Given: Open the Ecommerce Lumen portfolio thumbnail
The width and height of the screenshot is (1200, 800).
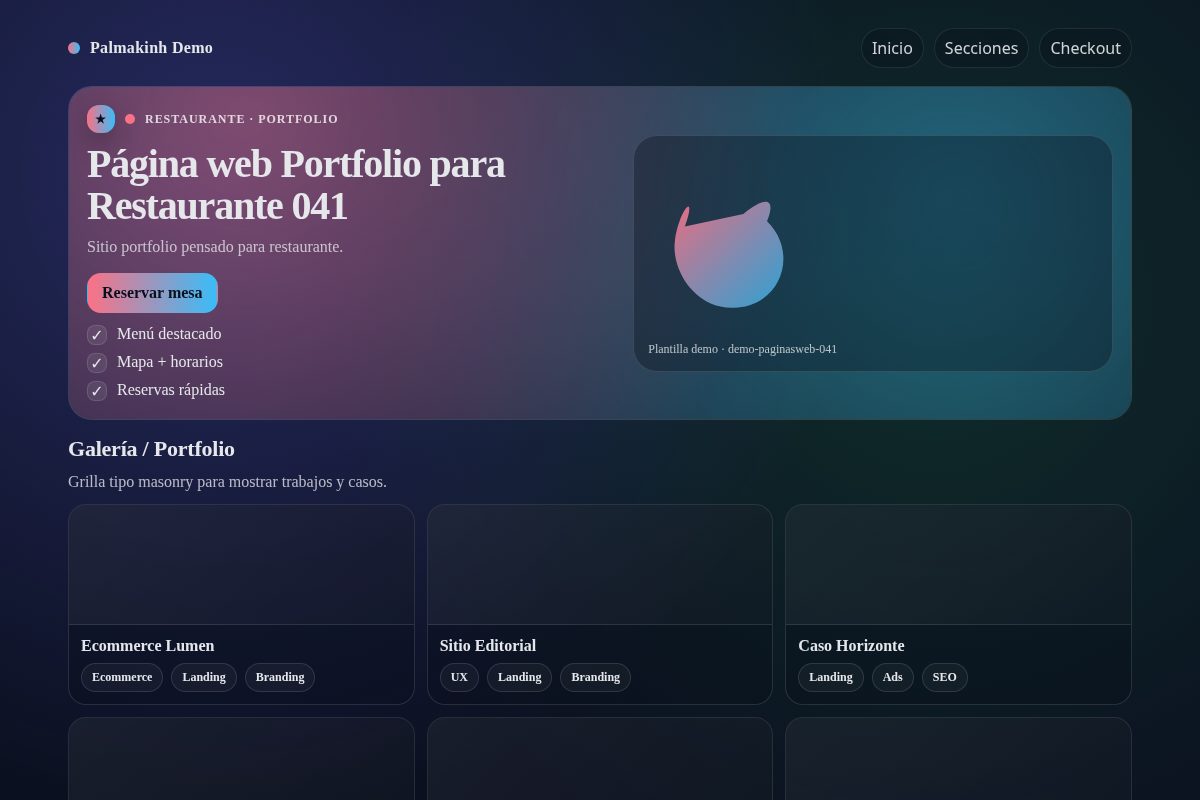Looking at the screenshot, I should (x=241, y=565).
